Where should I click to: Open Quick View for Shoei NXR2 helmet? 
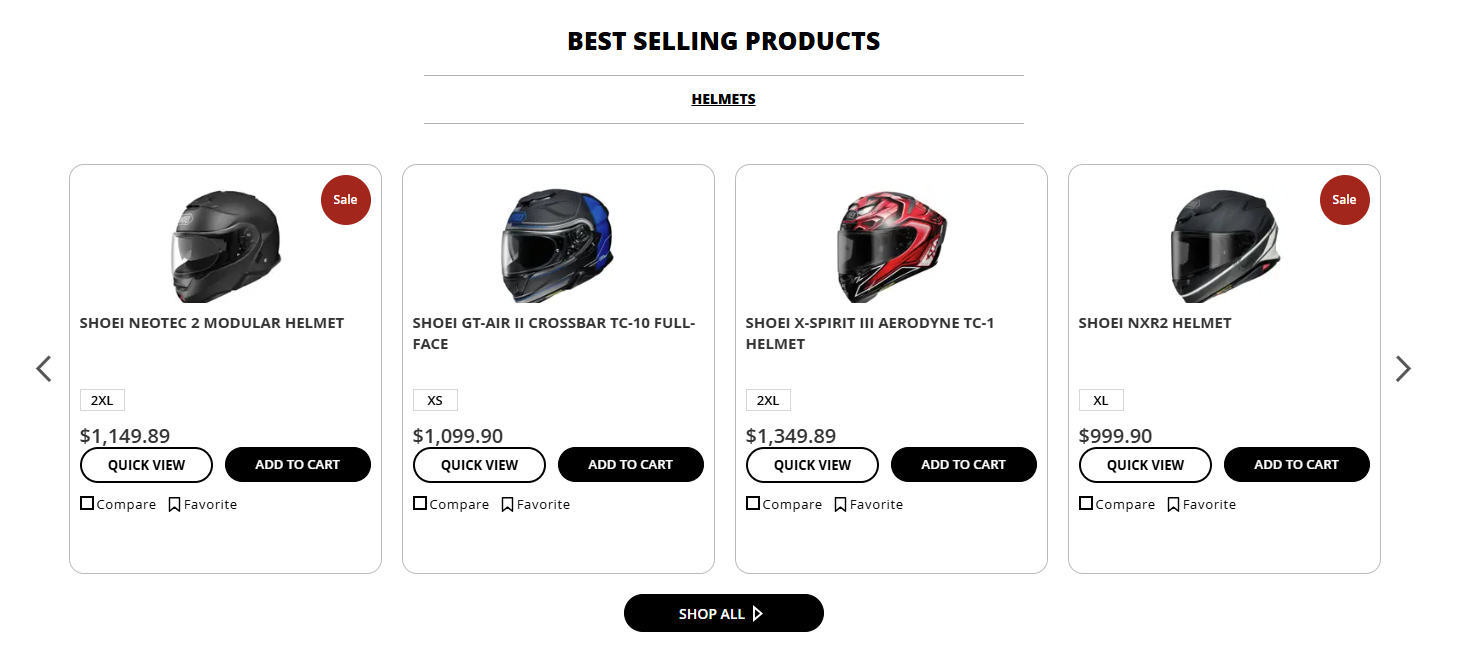pos(1145,465)
